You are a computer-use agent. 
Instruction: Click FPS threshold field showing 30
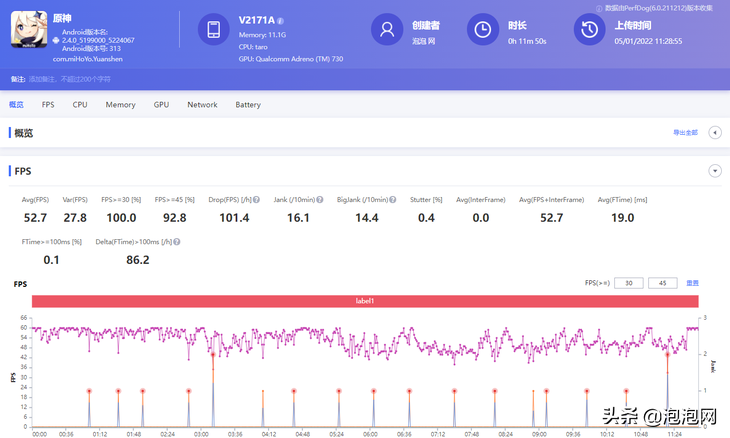[x=628, y=283]
